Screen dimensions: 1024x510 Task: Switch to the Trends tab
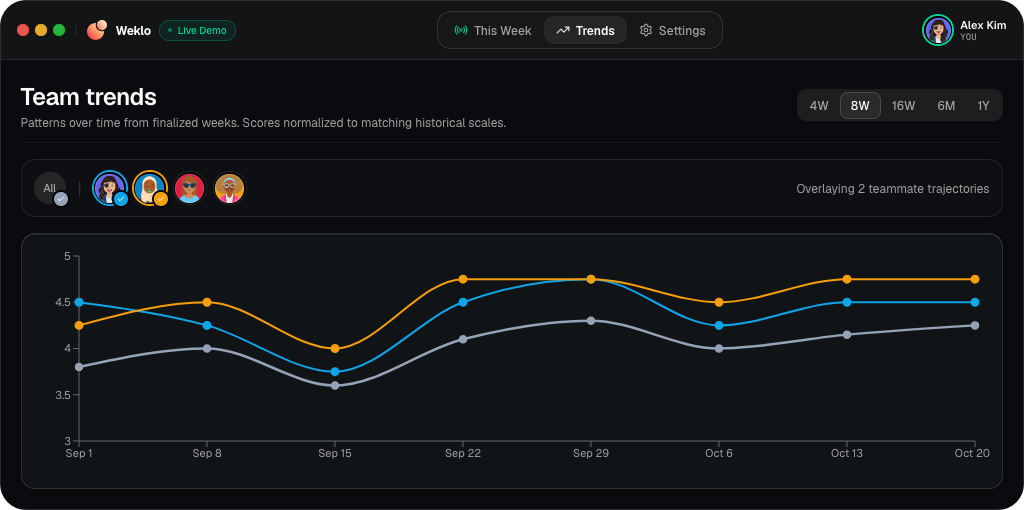pos(585,31)
